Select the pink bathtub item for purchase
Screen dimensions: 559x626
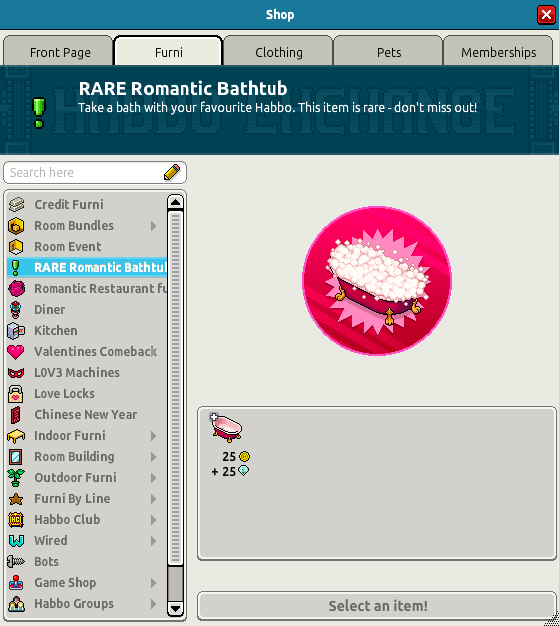(226, 428)
